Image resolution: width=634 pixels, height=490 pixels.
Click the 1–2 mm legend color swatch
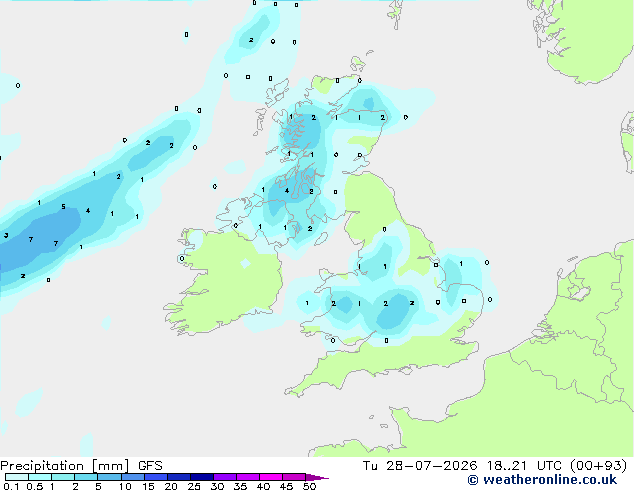(x=63, y=477)
